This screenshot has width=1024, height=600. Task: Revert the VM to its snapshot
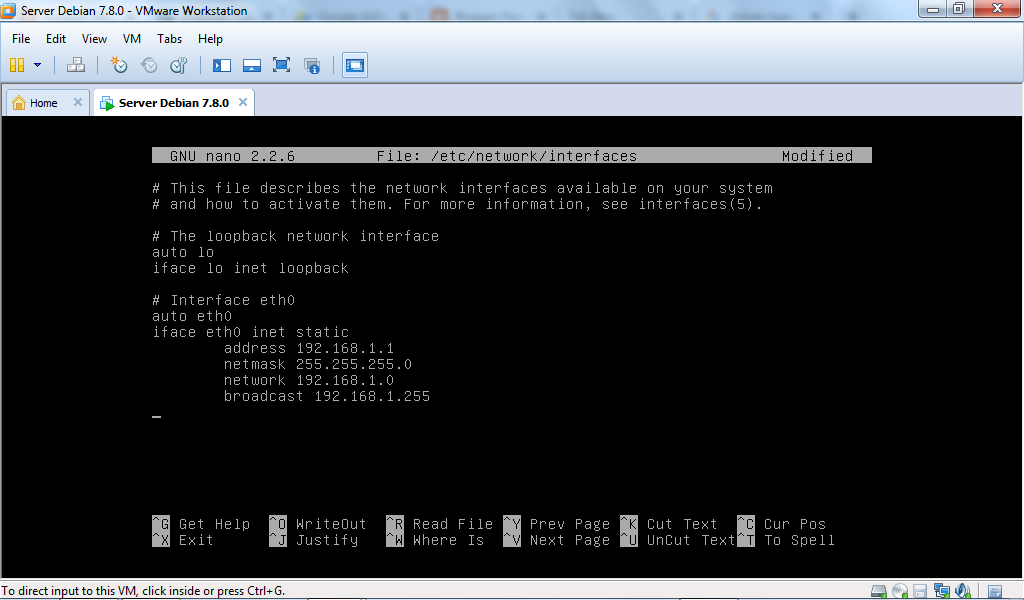pyautogui.click(x=148, y=65)
